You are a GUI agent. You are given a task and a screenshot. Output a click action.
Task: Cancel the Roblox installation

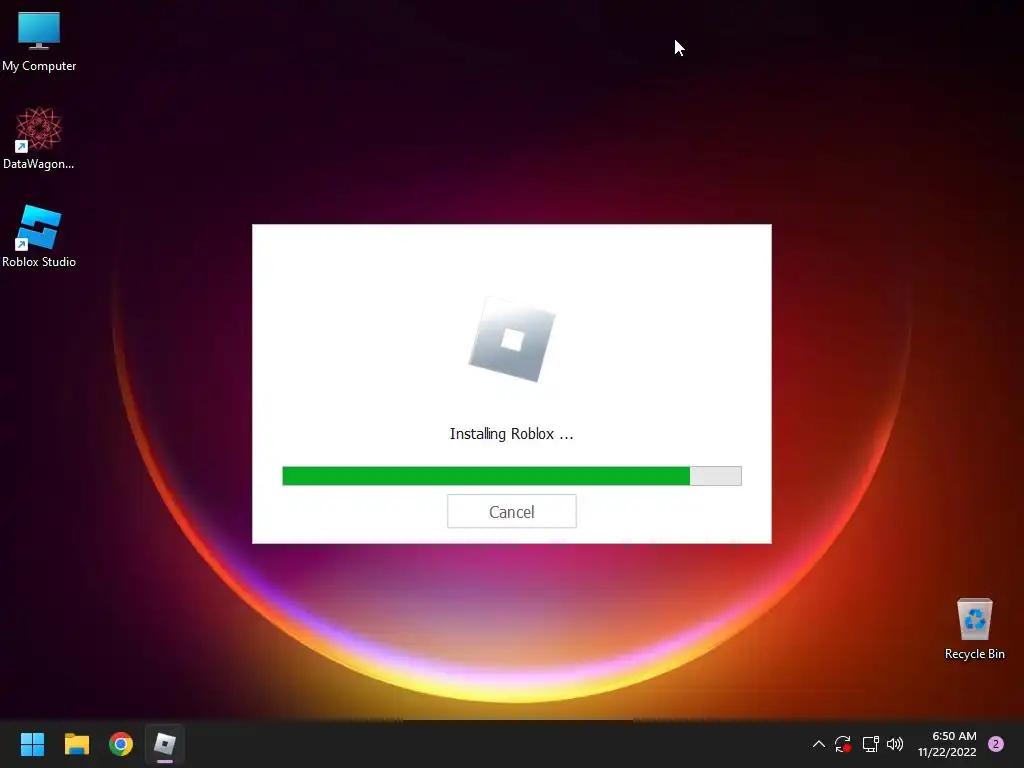tap(511, 511)
